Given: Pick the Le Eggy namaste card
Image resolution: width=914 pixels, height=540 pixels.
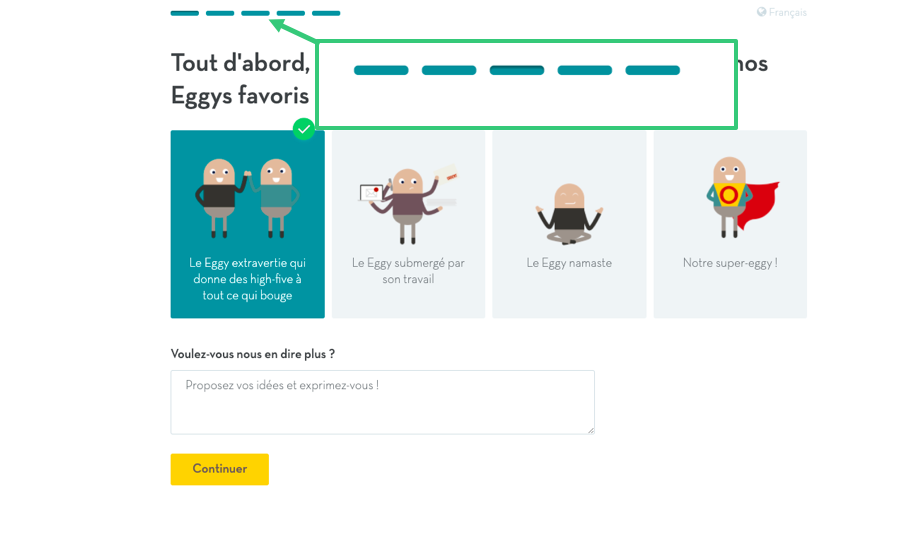Looking at the screenshot, I should pos(570,224).
